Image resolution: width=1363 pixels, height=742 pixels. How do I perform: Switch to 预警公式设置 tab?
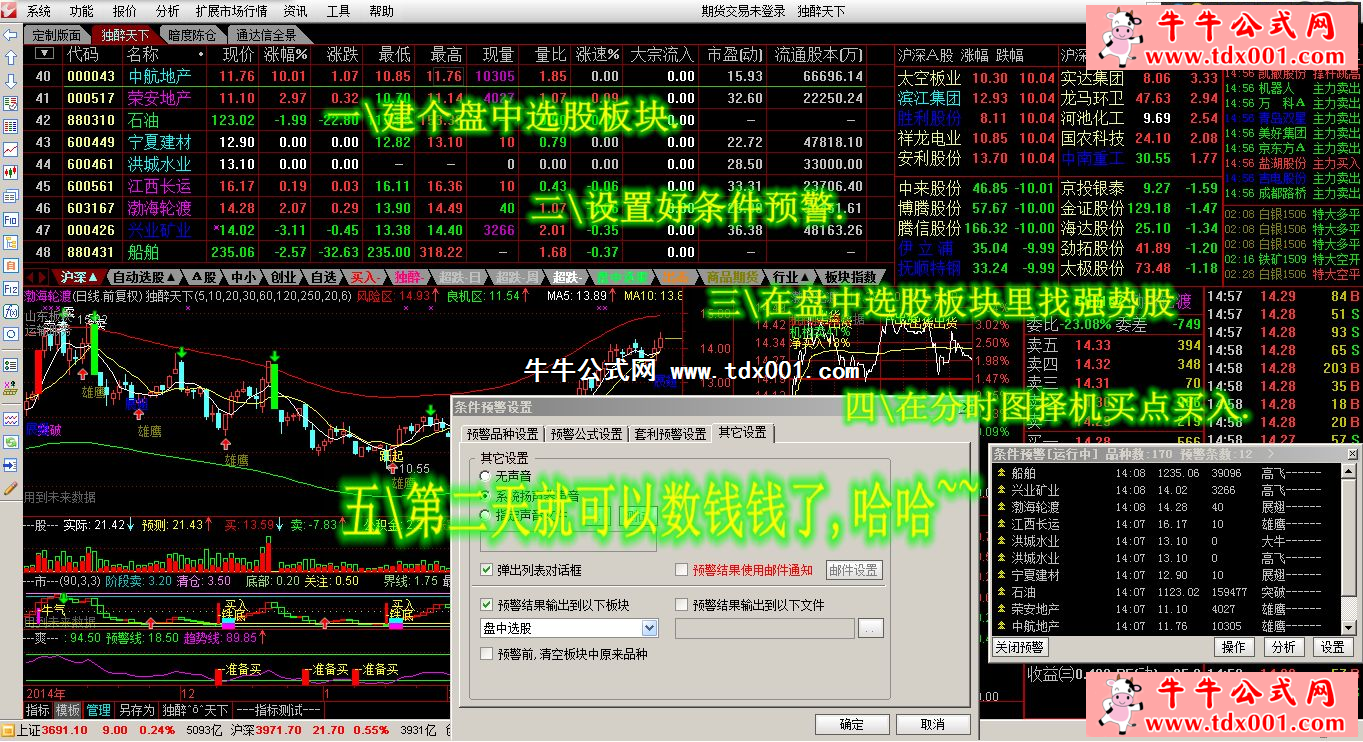pyautogui.click(x=586, y=434)
